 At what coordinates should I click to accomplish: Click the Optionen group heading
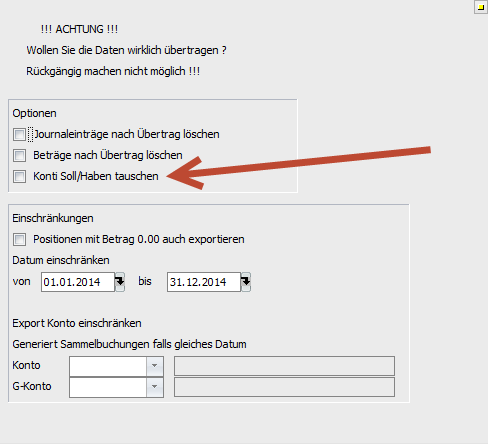[x=34, y=113]
